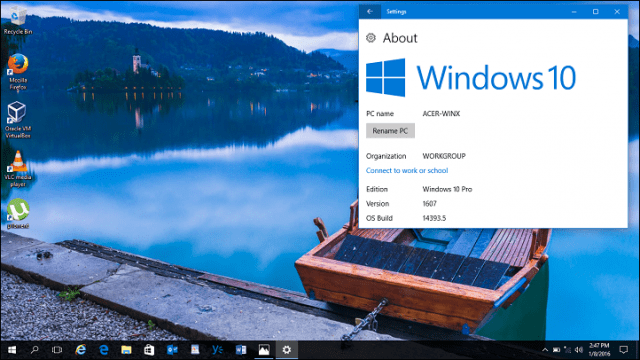Image resolution: width=640 pixels, height=360 pixels.
Task: Click the OS Build value 14393.5
Action: [434, 218]
